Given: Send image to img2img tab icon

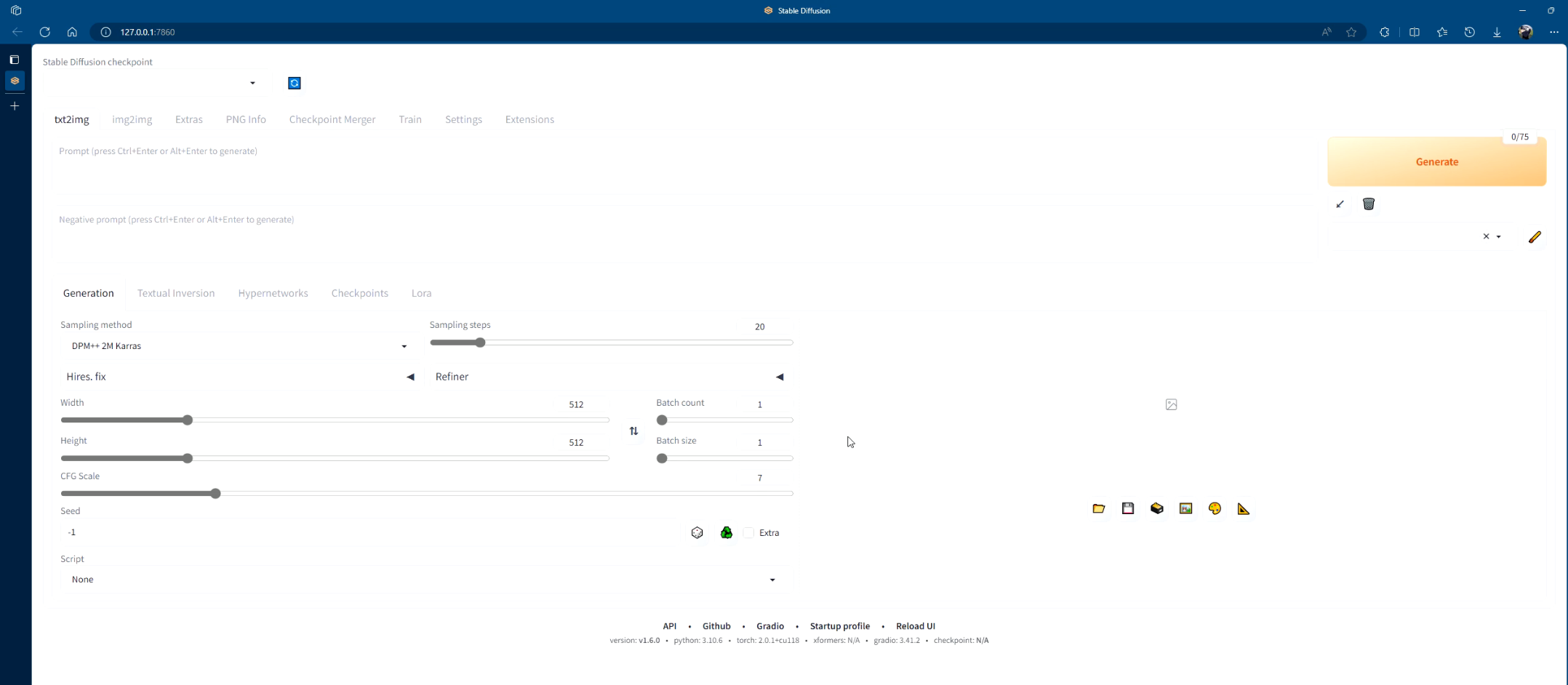Looking at the screenshot, I should pyautogui.click(x=1186, y=509).
